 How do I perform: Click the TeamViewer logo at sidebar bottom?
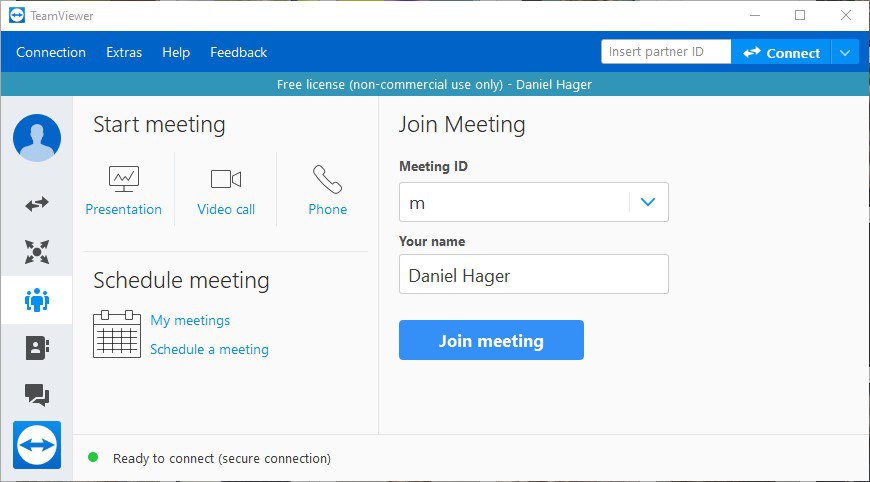click(x=37, y=445)
